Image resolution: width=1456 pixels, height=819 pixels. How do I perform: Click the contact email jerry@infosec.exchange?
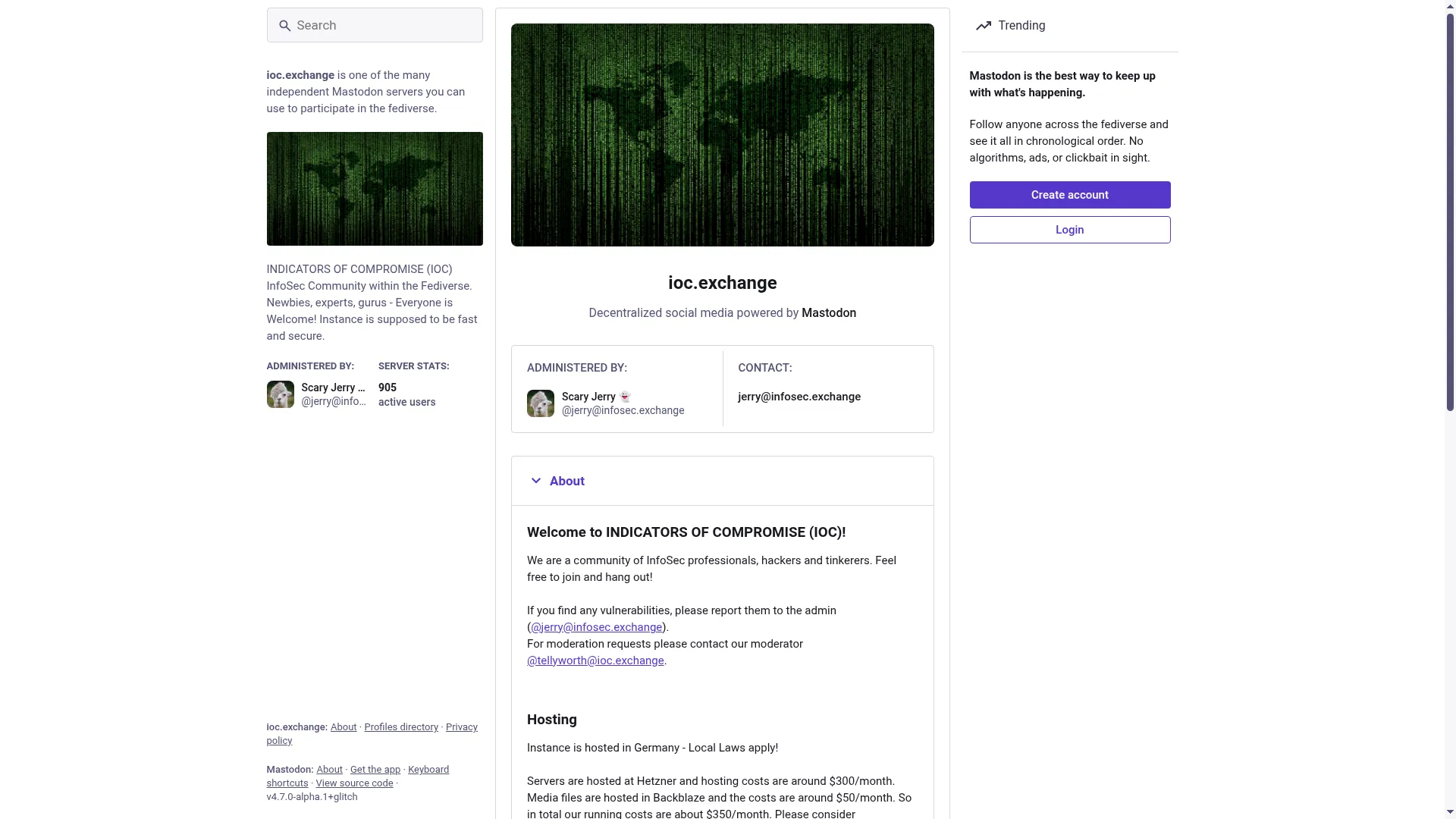799,397
